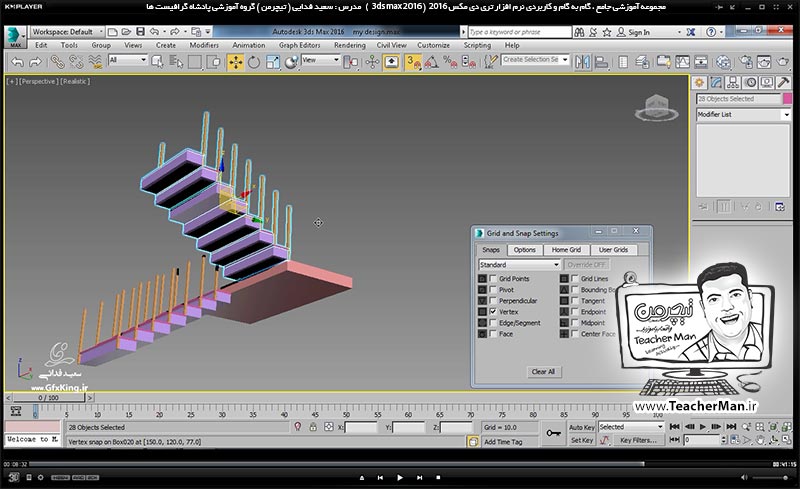Image resolution: width=800 pixels, height=489 pixels.
Task: Toggle the Percent Snap button
Action: [450, 62]
